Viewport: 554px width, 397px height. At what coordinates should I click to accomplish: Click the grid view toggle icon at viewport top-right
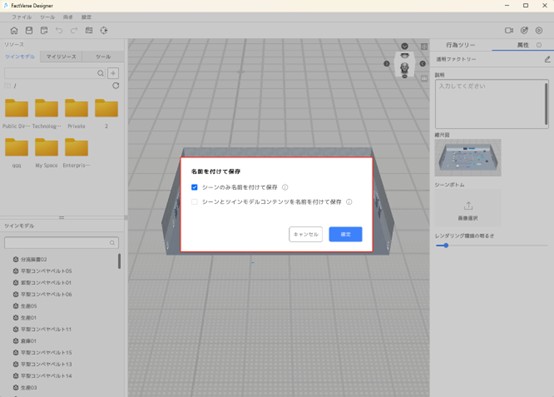click(424, 46)
